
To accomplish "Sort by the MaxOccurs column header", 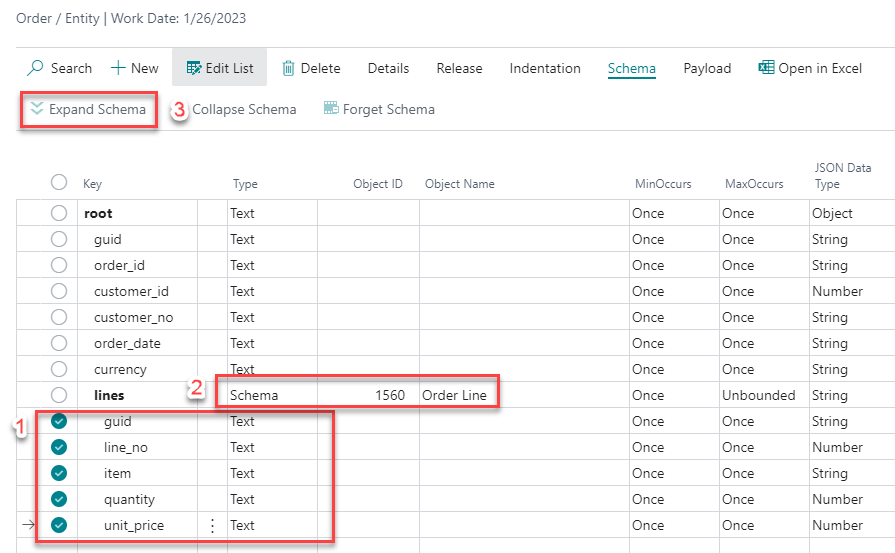I will [x=754, y=184].
